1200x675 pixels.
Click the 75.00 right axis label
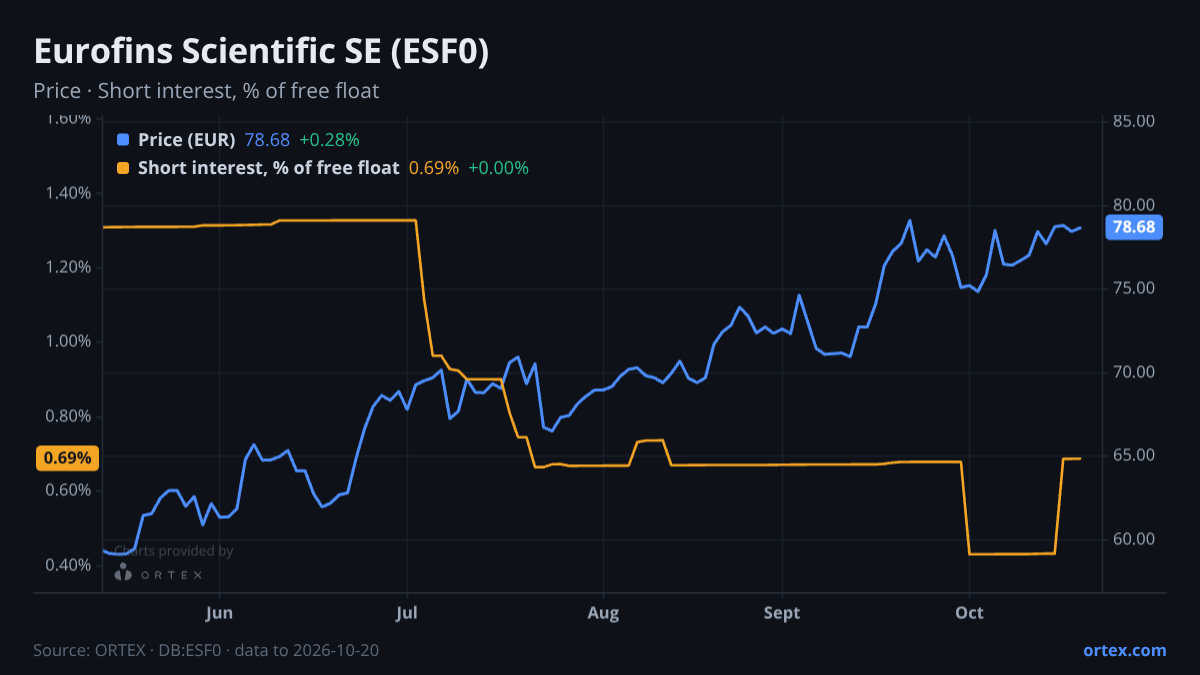click(x=1133, y=288)
